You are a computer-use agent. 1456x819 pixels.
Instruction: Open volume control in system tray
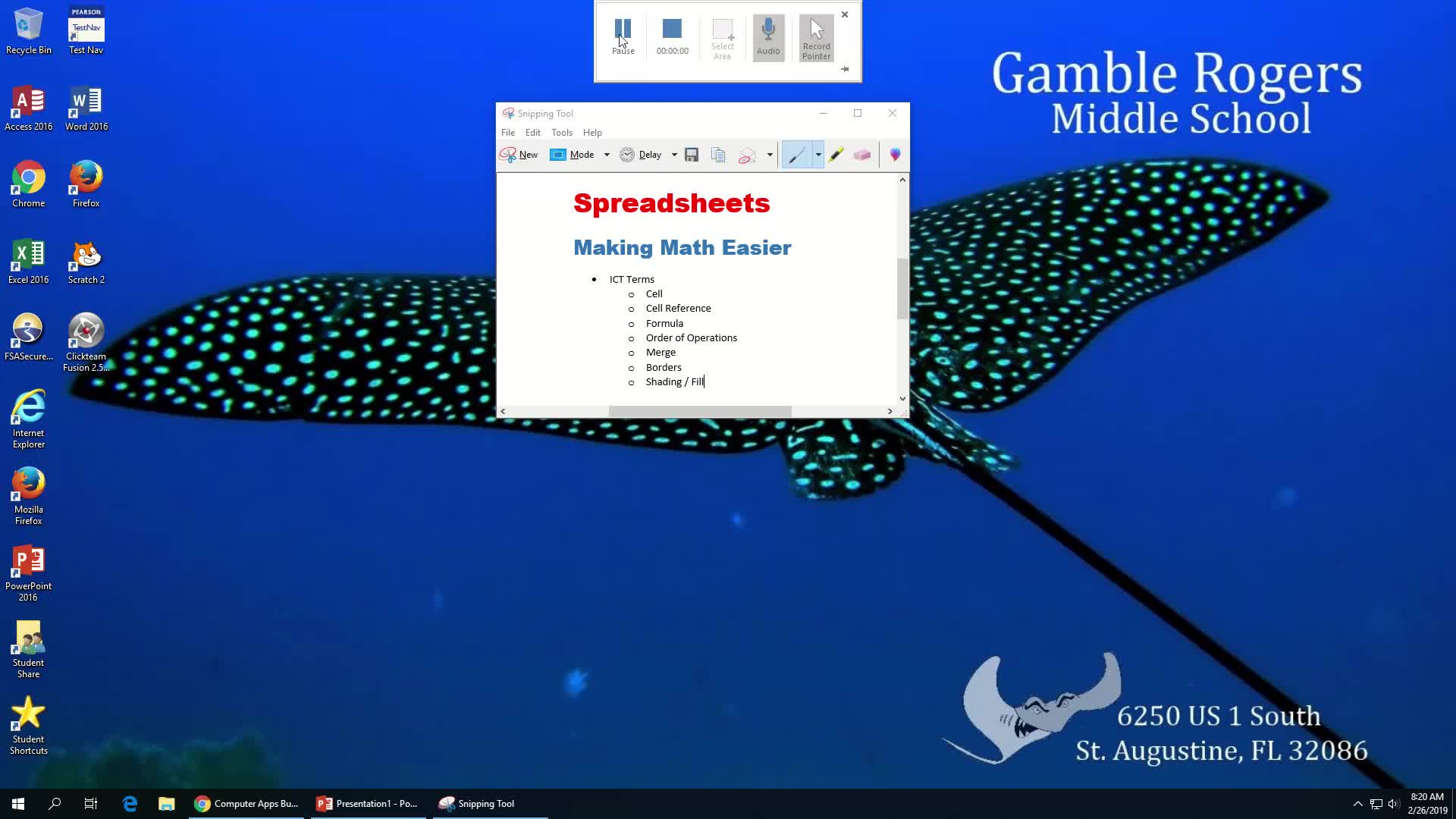[1394, 804]
